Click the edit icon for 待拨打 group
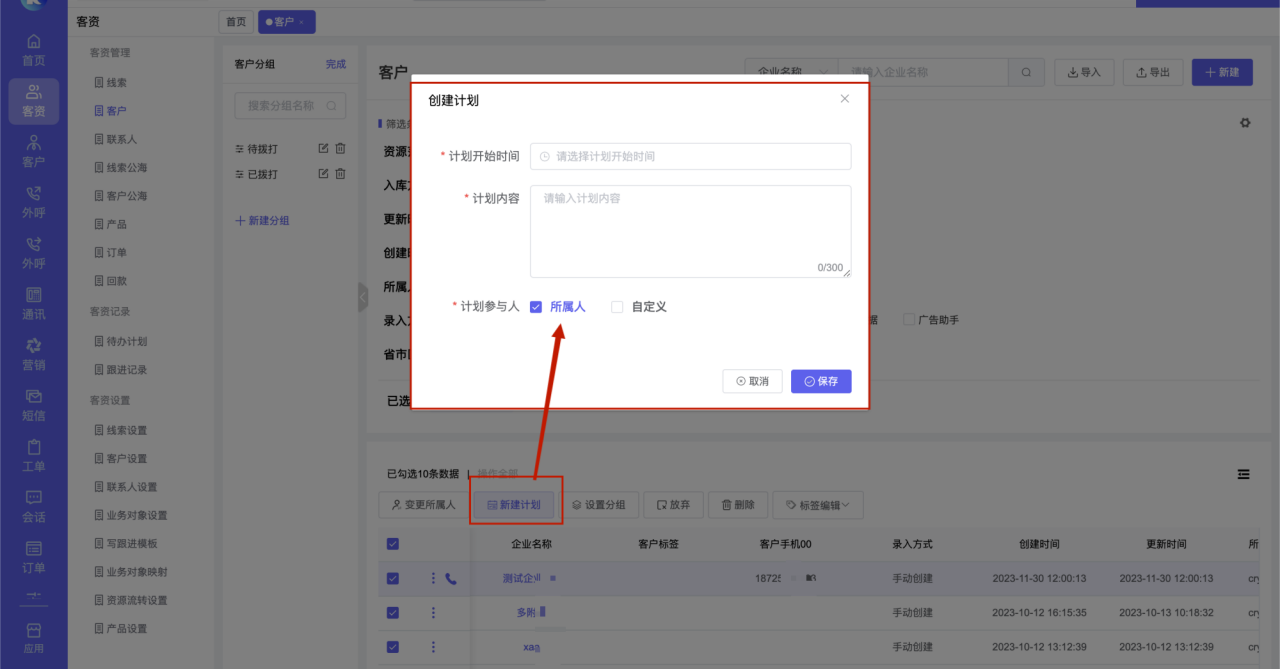Screen dimensions: 1280x669 (323, 149)
